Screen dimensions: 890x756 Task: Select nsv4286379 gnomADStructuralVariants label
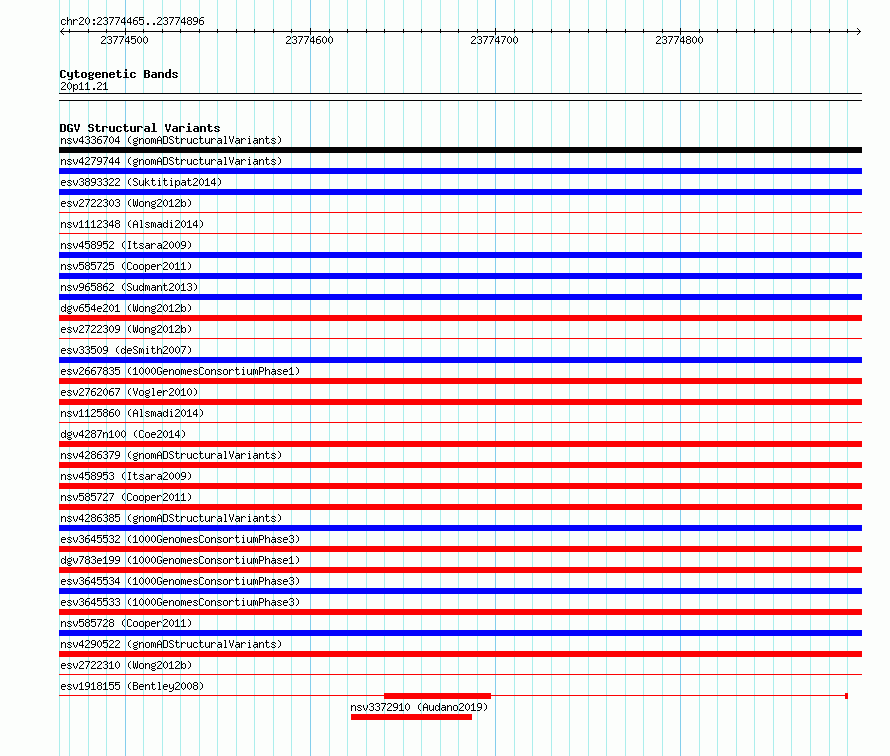[171, 455]
